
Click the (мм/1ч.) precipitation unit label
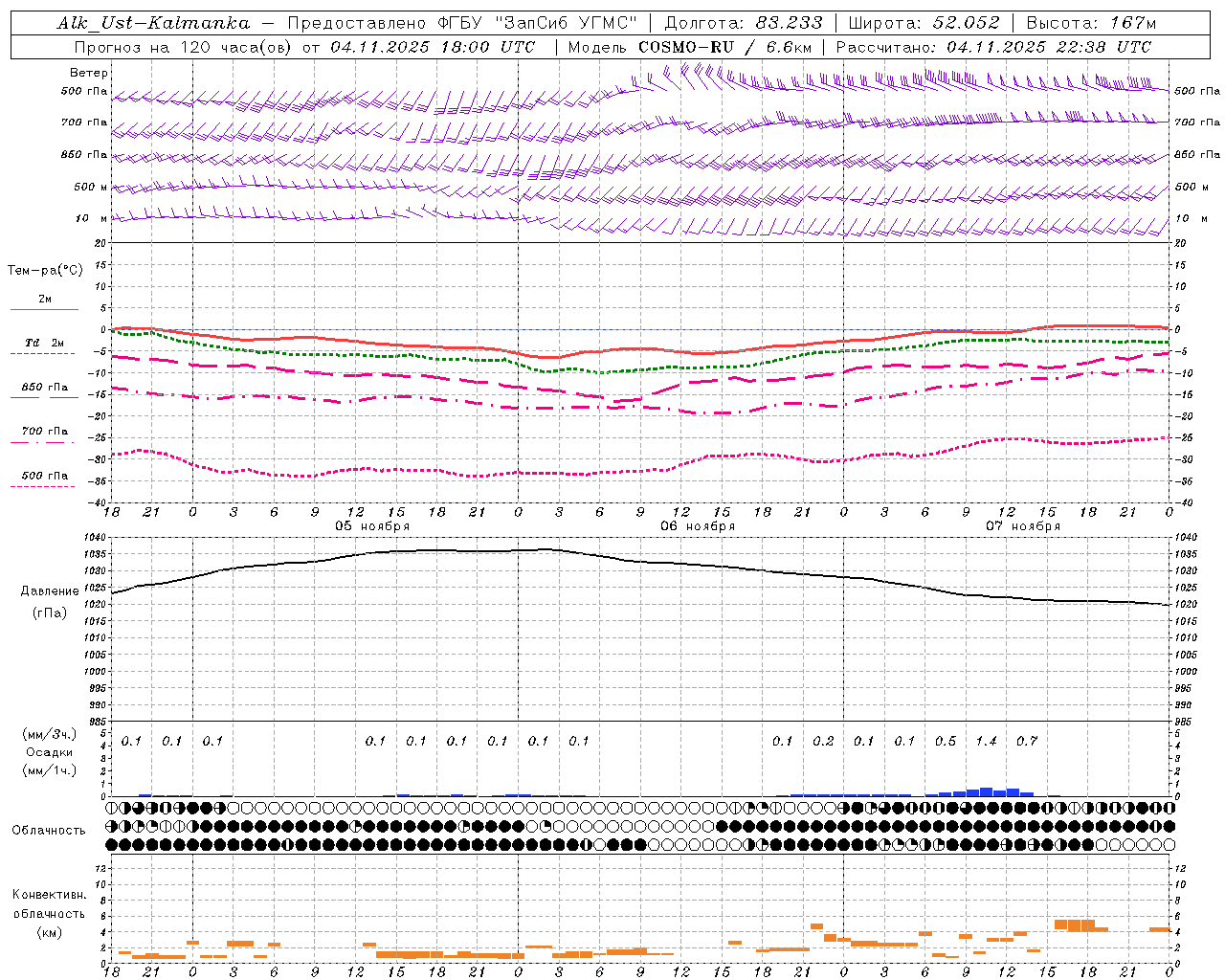pyautogui.click(x=49, y=771)
